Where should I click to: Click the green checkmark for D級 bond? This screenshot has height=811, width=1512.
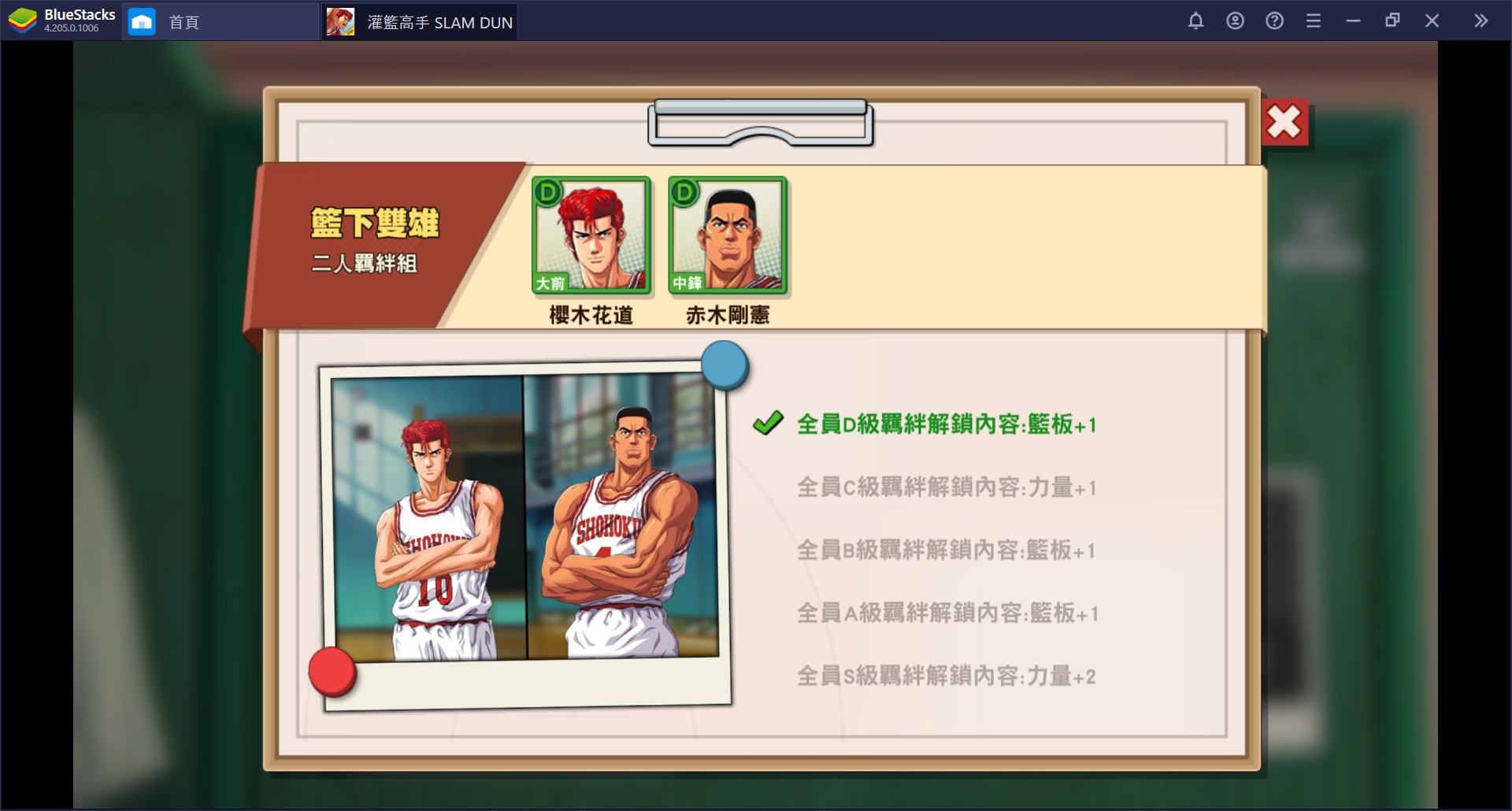768,423
